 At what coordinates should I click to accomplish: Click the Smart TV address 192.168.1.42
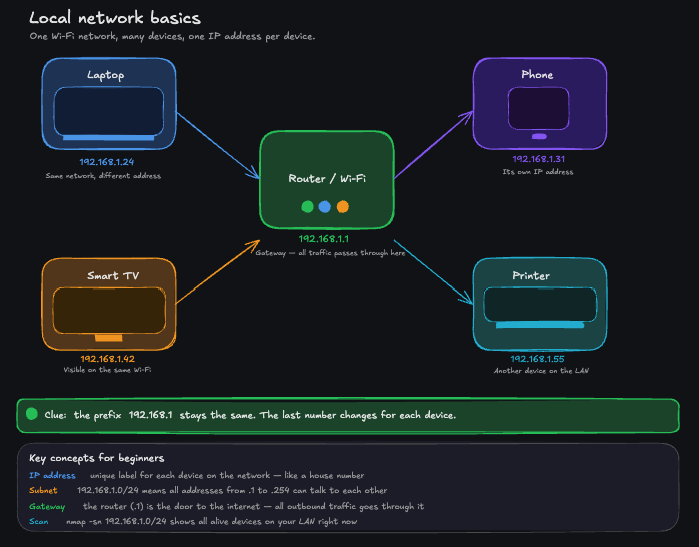click(107, 358)
